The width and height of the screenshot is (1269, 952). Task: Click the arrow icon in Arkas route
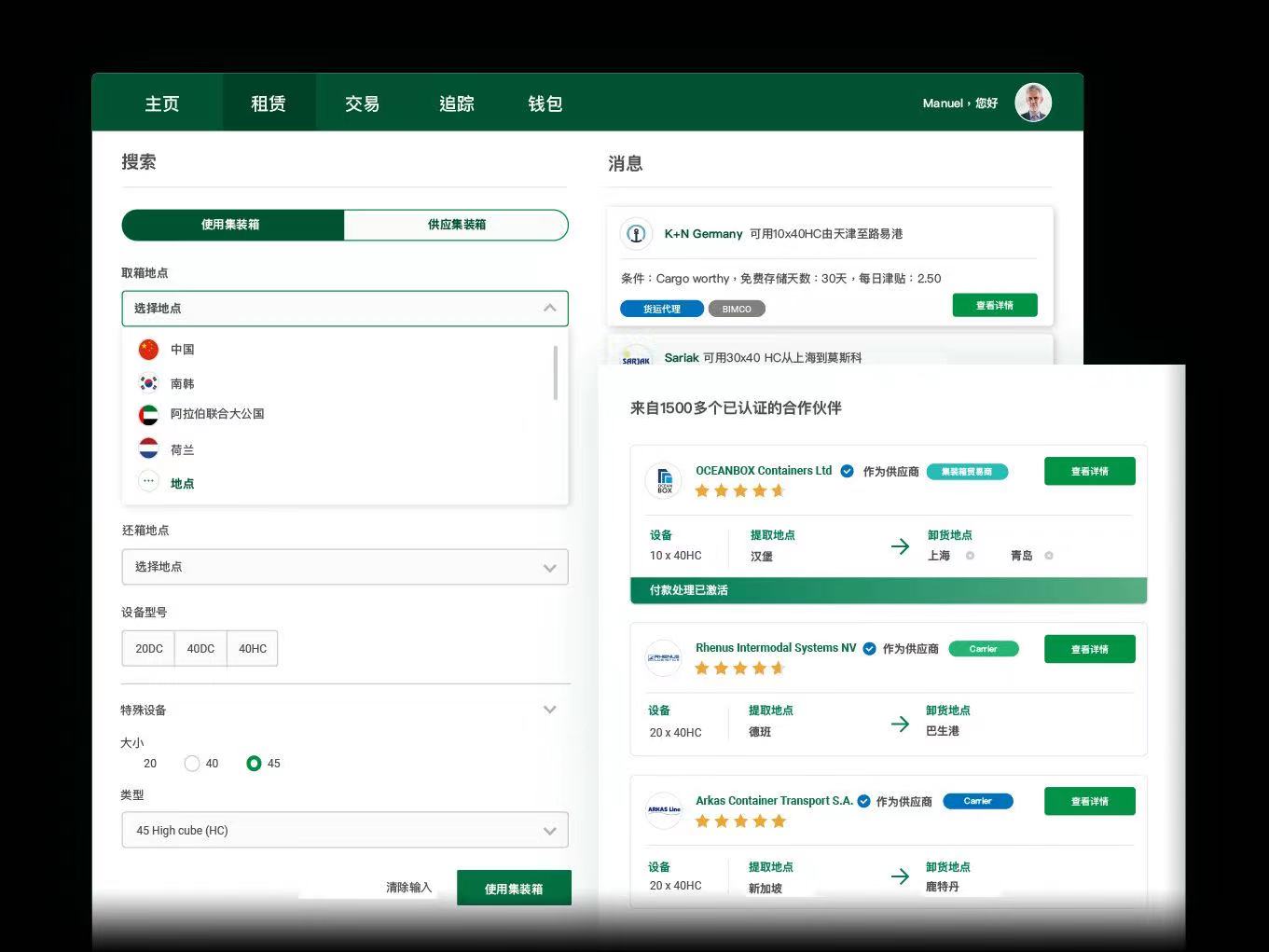point(900,876)
